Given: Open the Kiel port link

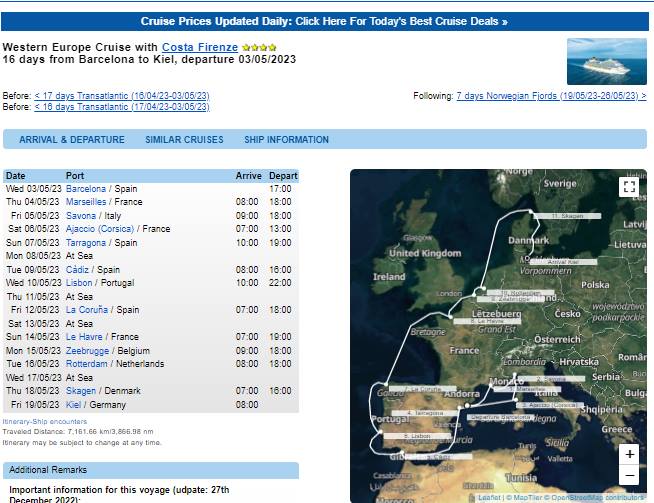Looking at the screenshot, I should pyautogui.click(x=73, y=405).
